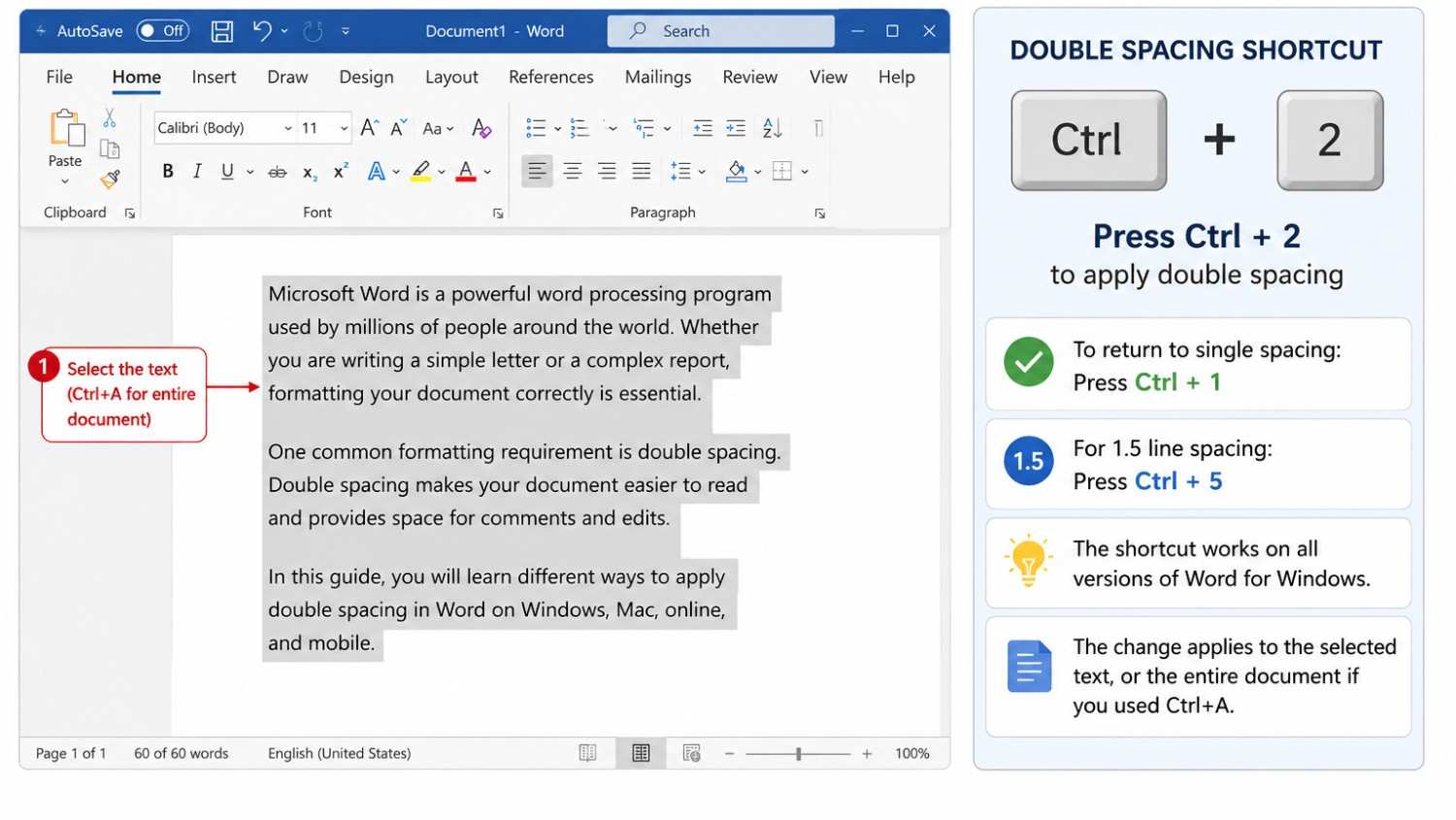The width and height of the screenshot is (1456, 820).
Task: Justify the paragraph text
Action: 642,172
